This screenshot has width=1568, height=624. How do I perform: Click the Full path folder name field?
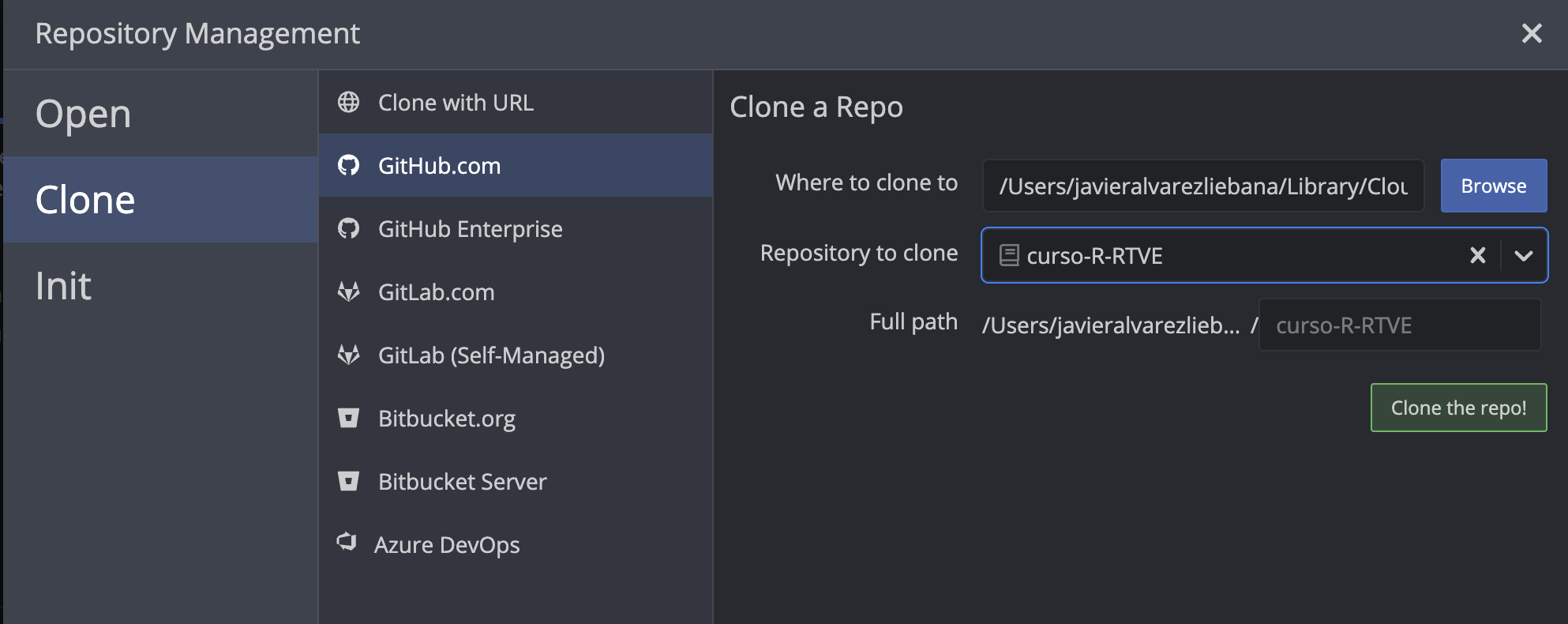pos(1398,325)
